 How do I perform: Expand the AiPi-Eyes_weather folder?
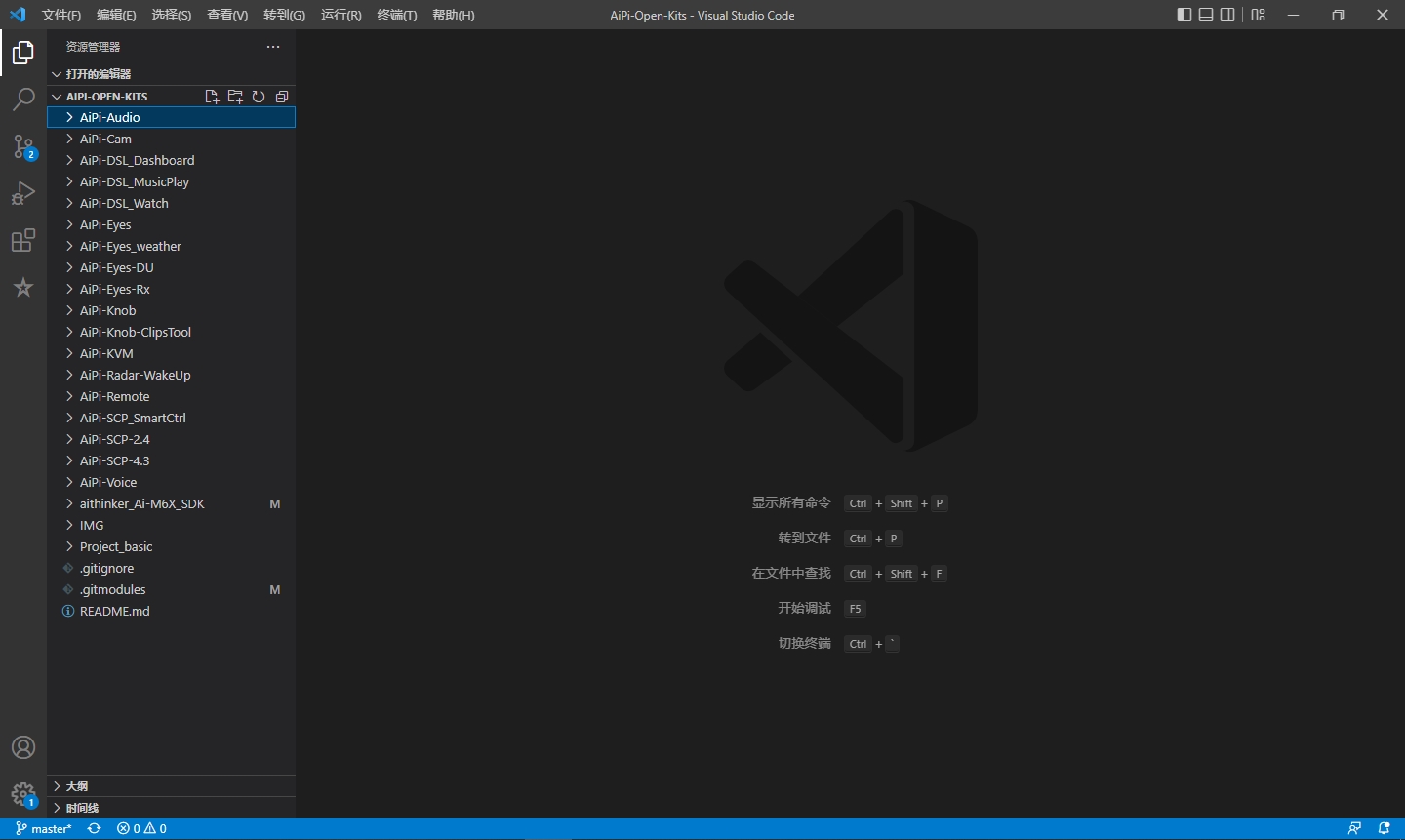(x=171, y=246)
